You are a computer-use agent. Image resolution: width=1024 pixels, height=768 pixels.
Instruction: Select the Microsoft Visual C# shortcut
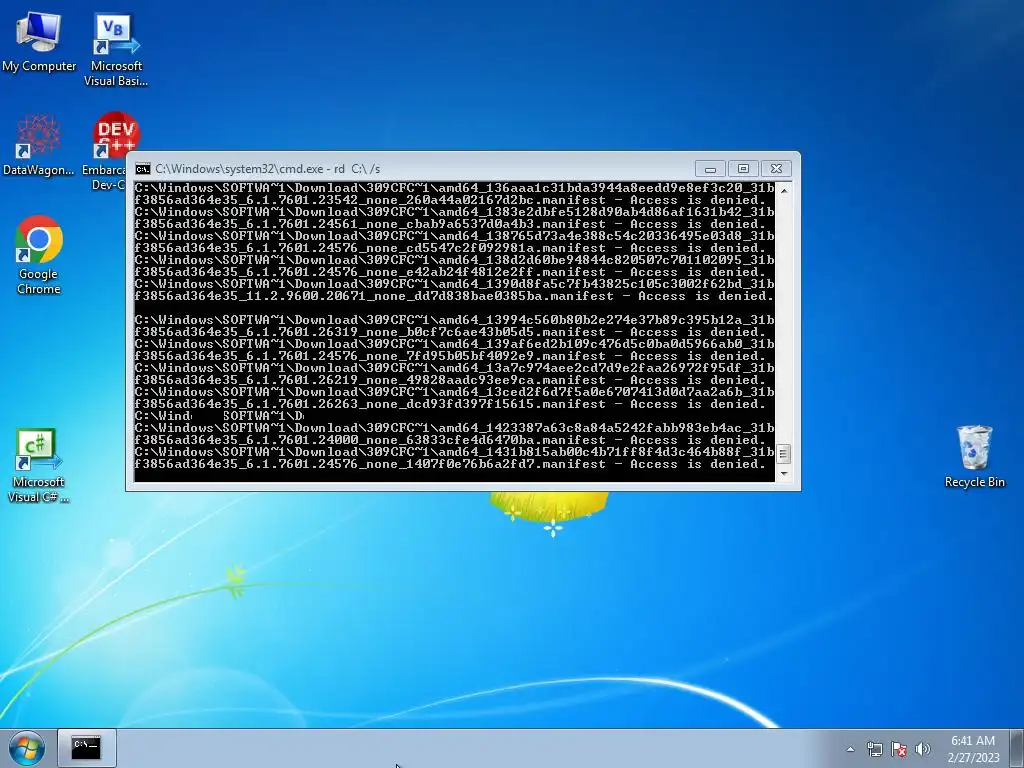38,465
